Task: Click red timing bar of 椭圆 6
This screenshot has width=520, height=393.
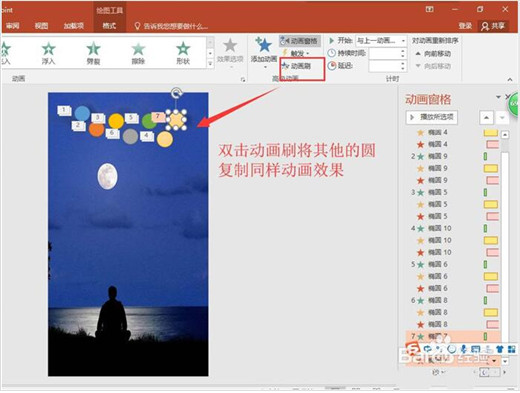Action: tap(493, 288)
